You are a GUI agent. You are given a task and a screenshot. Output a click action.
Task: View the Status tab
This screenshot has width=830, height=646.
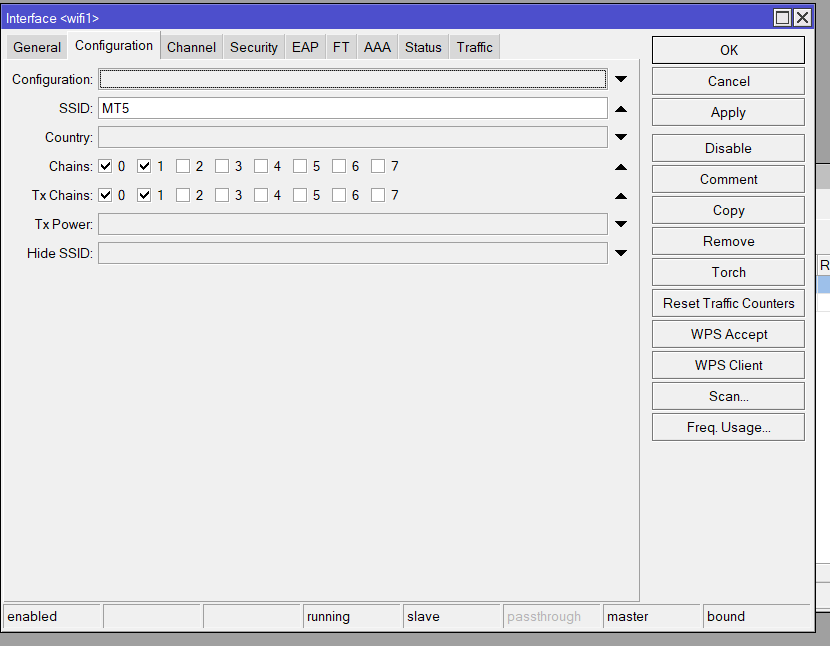(423, 47)
